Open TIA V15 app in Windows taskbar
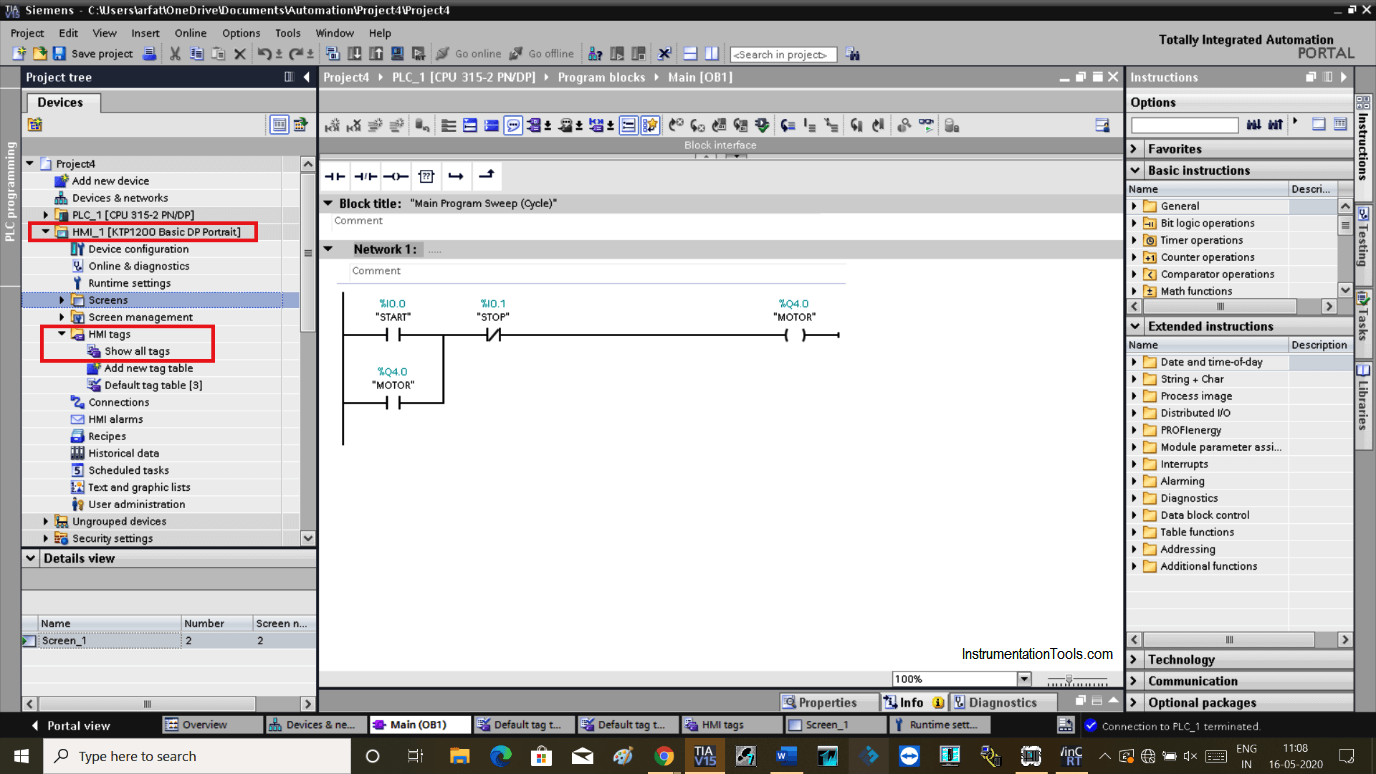 (705, 756)
